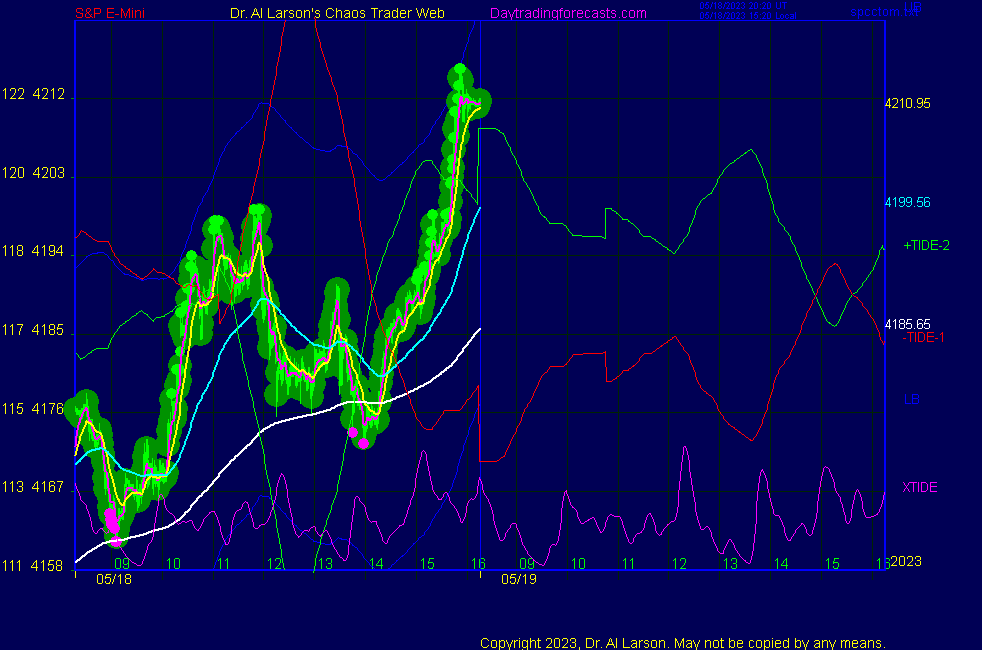The width and height of the screenshot is (982, 650).
Task: Click the '05/18' date label
Action: (x=114, y=579)
